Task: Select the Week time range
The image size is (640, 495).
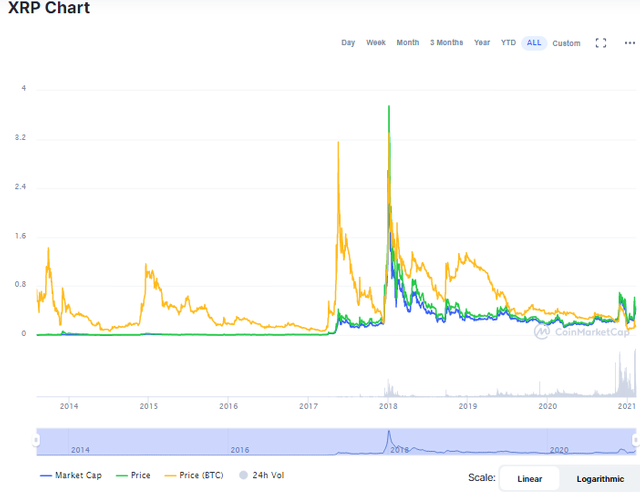Action: point(376,42)
